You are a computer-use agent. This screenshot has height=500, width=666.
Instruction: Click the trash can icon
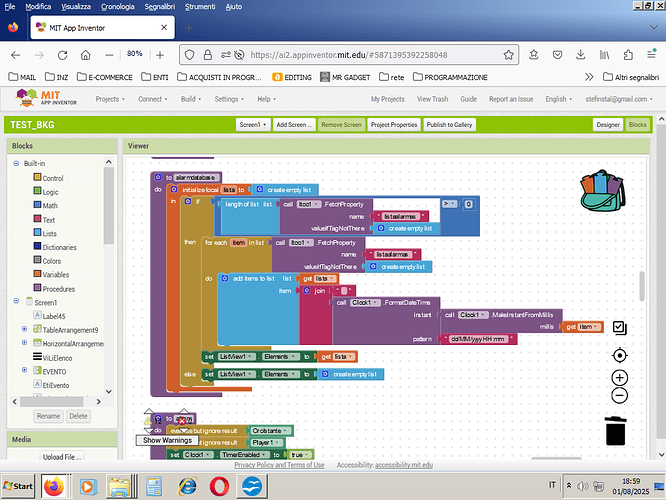pos(617,430)
